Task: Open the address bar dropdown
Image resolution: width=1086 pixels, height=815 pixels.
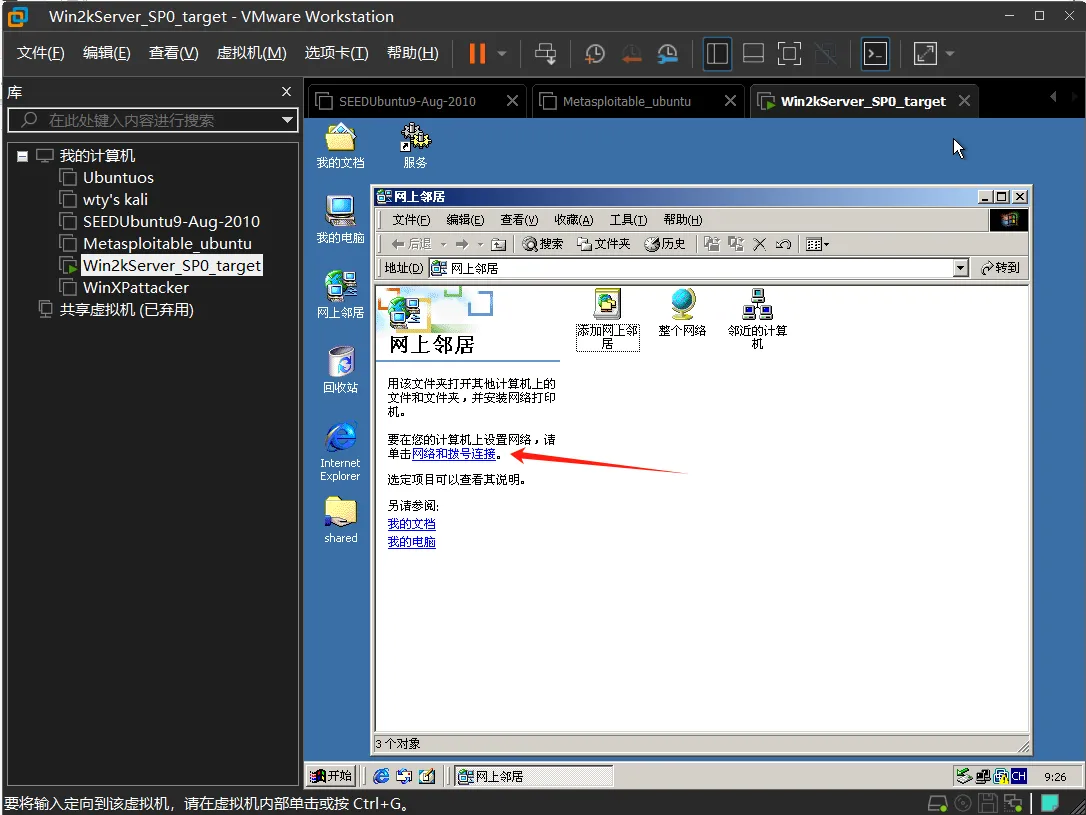Action: [x=960, y=268]
